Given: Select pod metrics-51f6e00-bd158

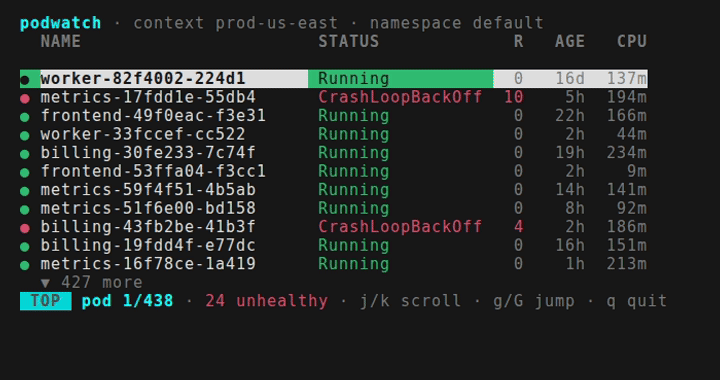Looking at the screenshot, I should click(x=334, y=208).
